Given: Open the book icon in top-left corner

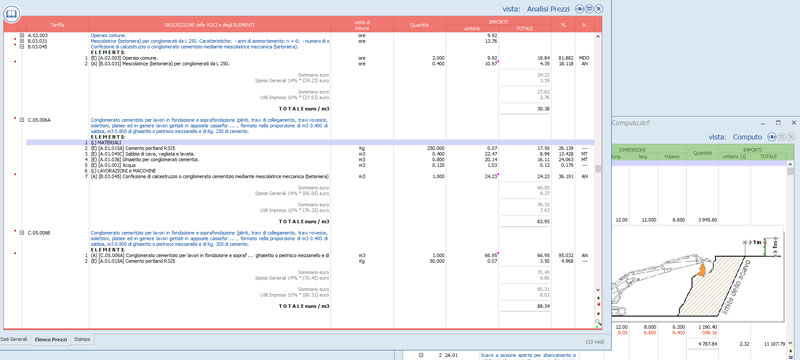Looking at the screenshot, I should [x=11, y=14].
